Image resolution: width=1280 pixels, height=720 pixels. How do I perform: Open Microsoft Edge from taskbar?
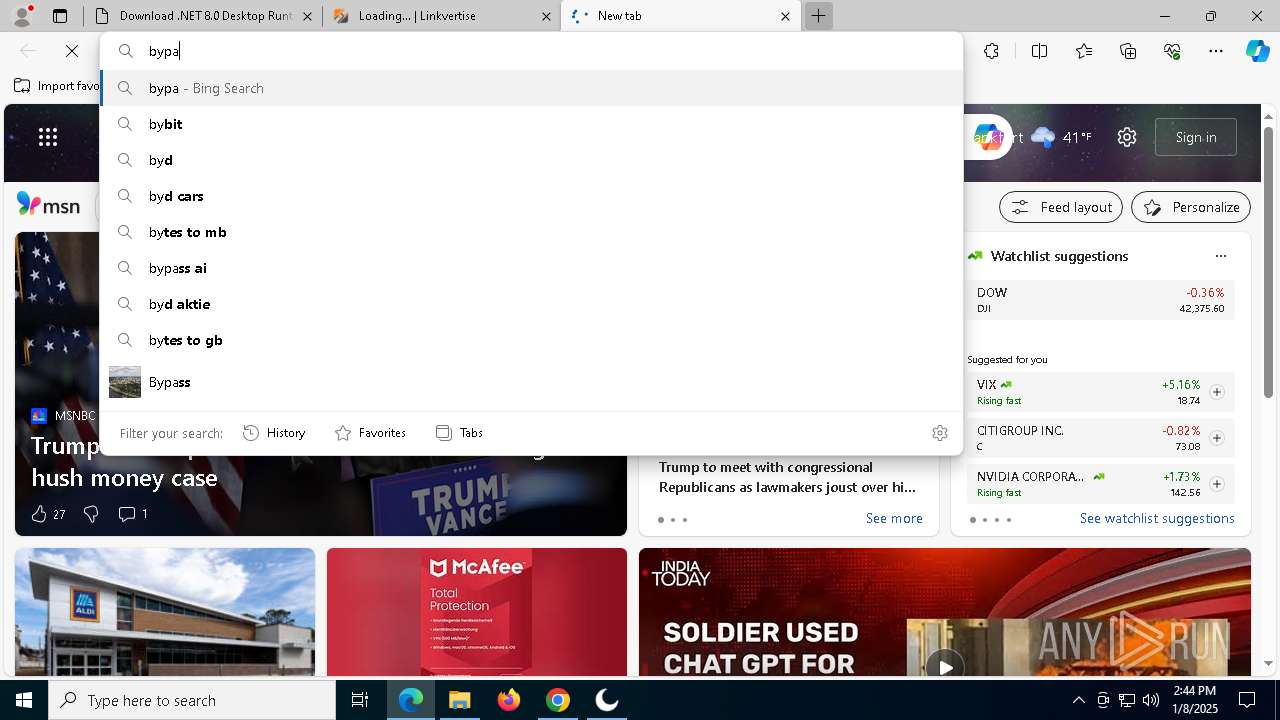click(x=411, y=700)
